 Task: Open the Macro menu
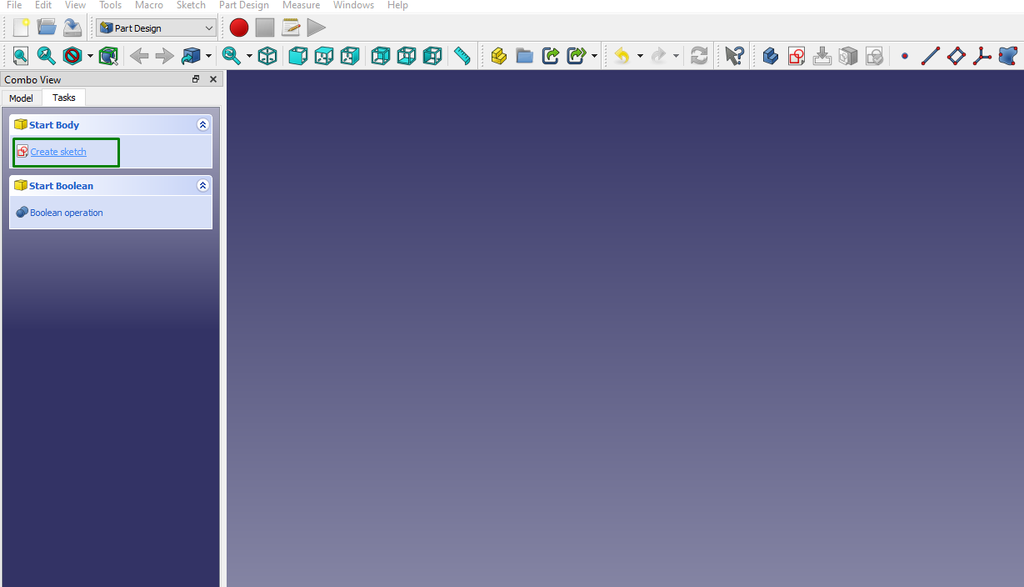[148, 5]
